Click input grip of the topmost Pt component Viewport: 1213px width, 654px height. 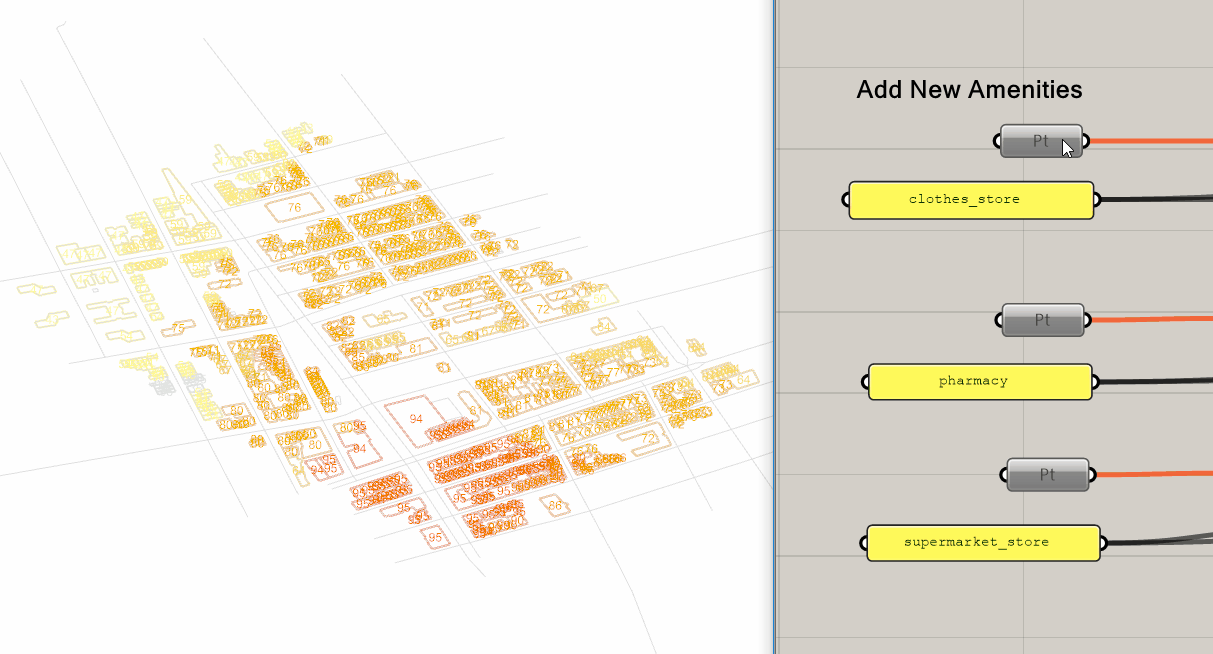999,141
